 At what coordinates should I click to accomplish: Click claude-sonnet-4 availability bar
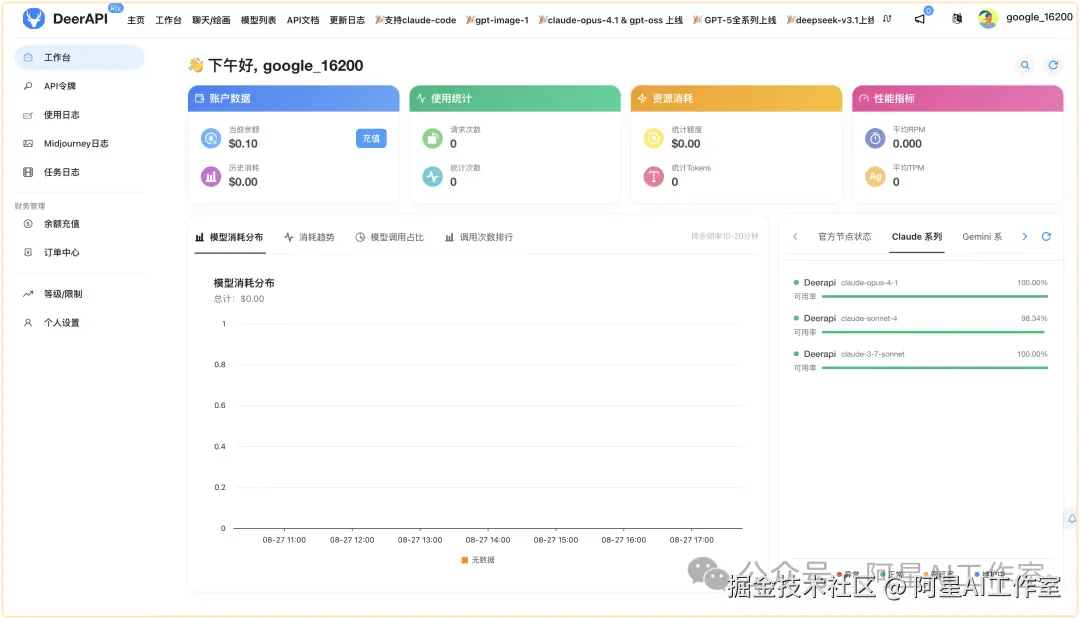click(x=935, y=333)
